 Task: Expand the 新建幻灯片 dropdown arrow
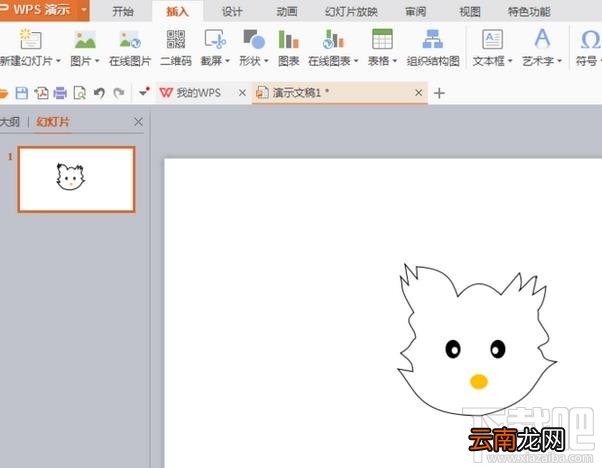[x=58, y=61]
